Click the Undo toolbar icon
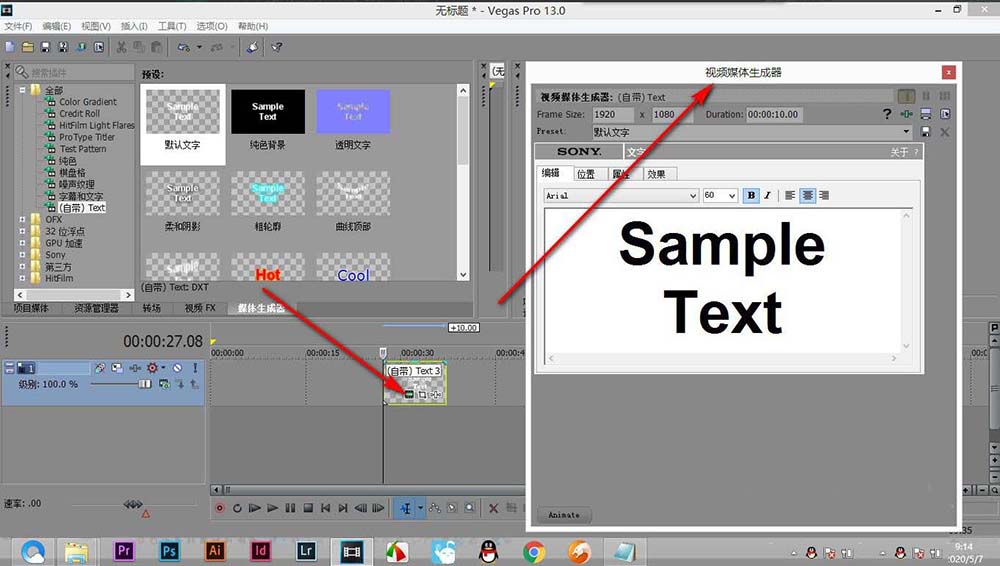 click(184, 47)
